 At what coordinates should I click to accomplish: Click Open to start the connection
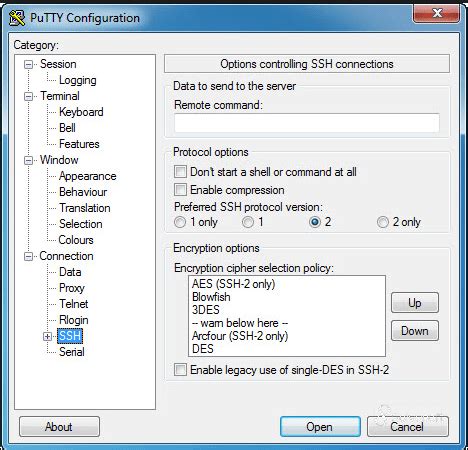(320, 427)
